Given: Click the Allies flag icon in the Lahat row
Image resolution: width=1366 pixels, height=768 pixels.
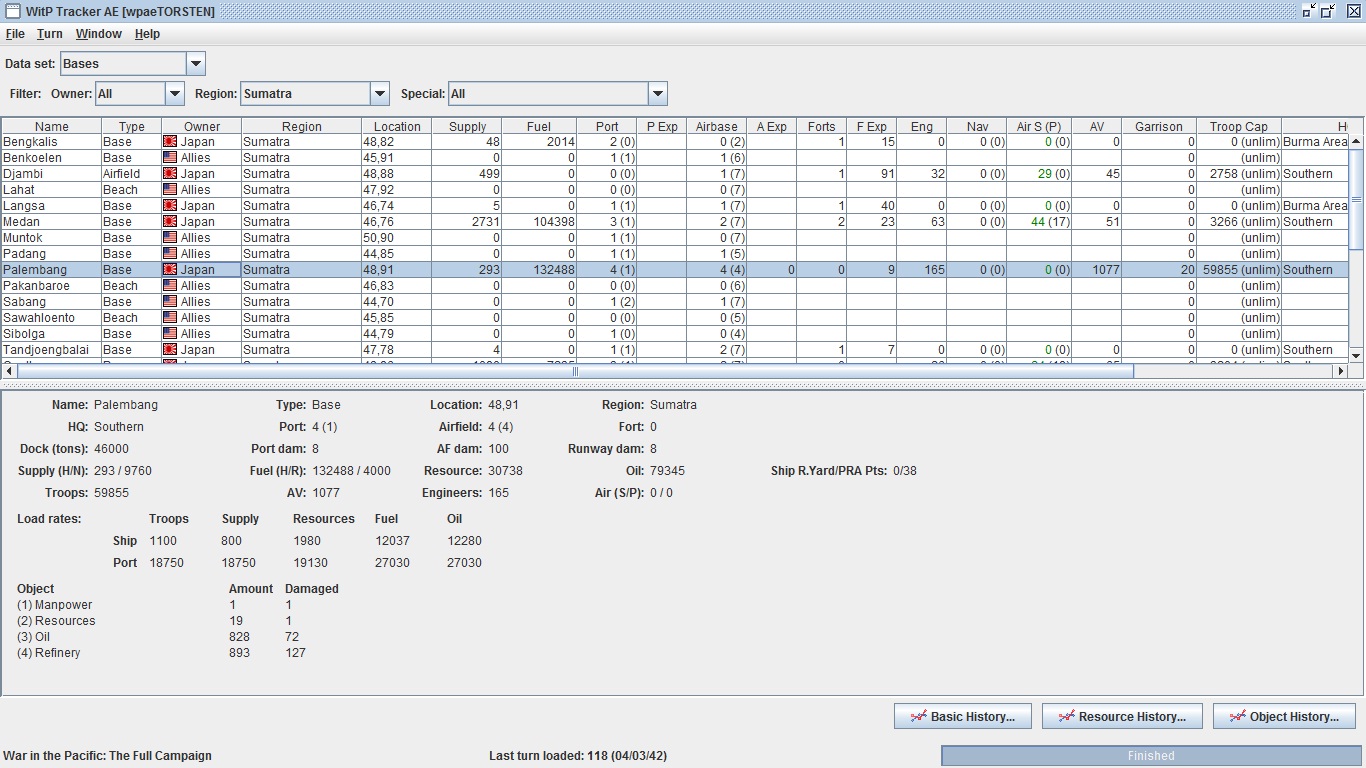Looking at the screenshot, I should click(x=170, y=190).
